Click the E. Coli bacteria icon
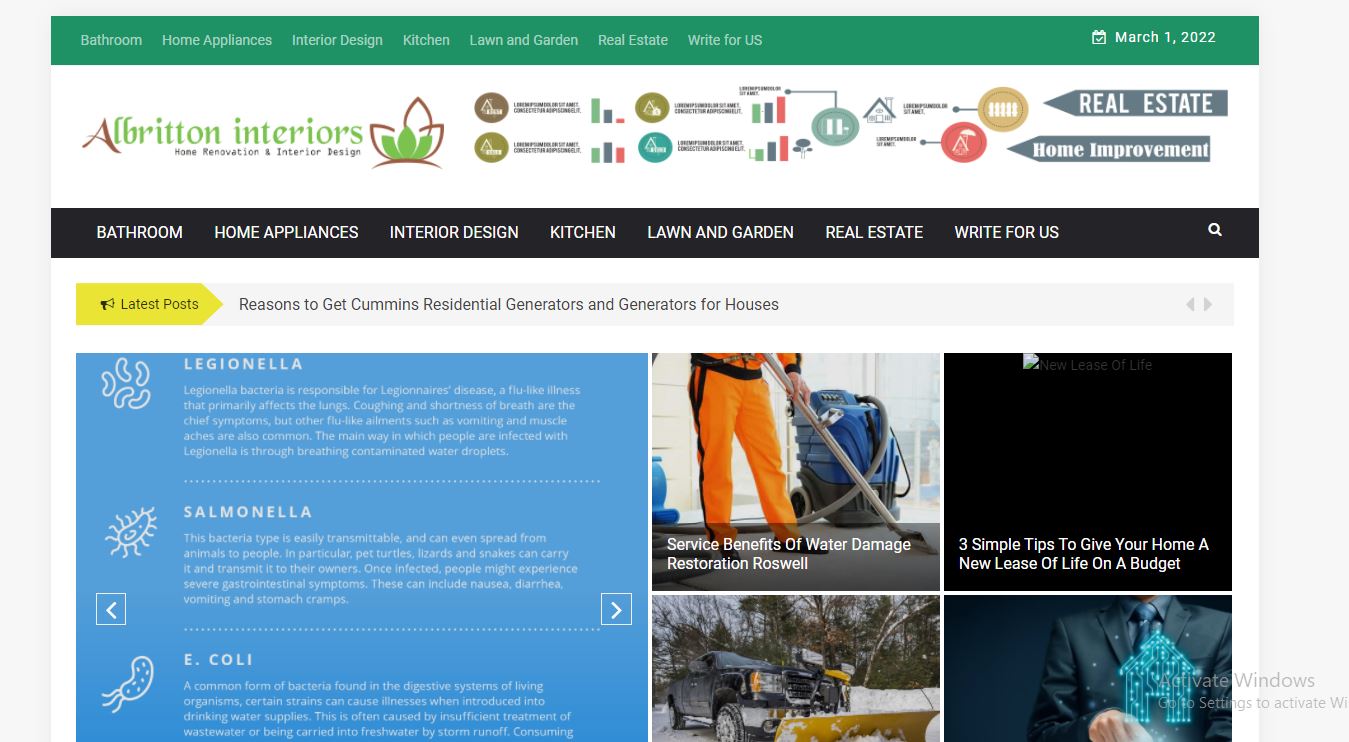This screenshot has height=742, width=1349. click(x=127, y=683)
